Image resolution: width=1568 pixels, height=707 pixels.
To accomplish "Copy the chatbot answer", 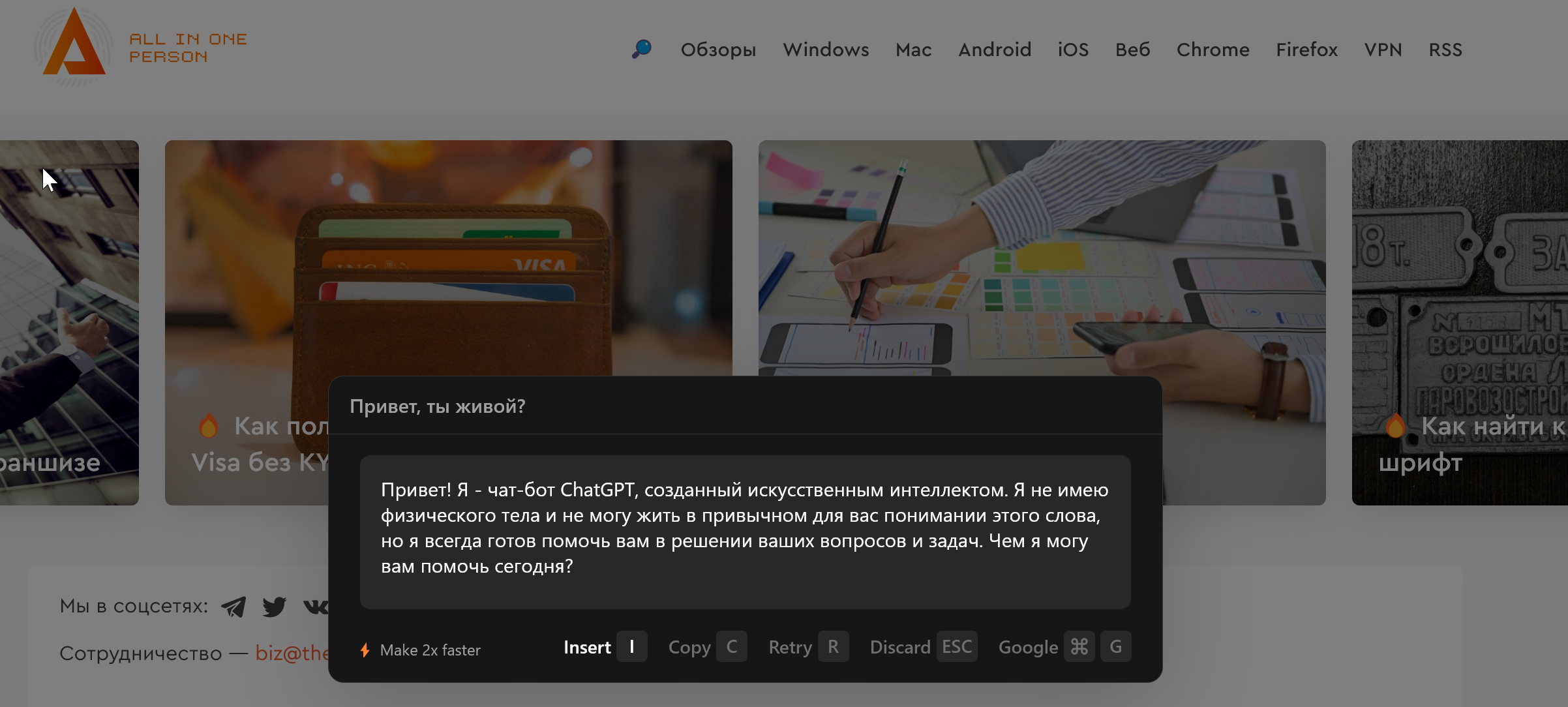I will point(707,646).
